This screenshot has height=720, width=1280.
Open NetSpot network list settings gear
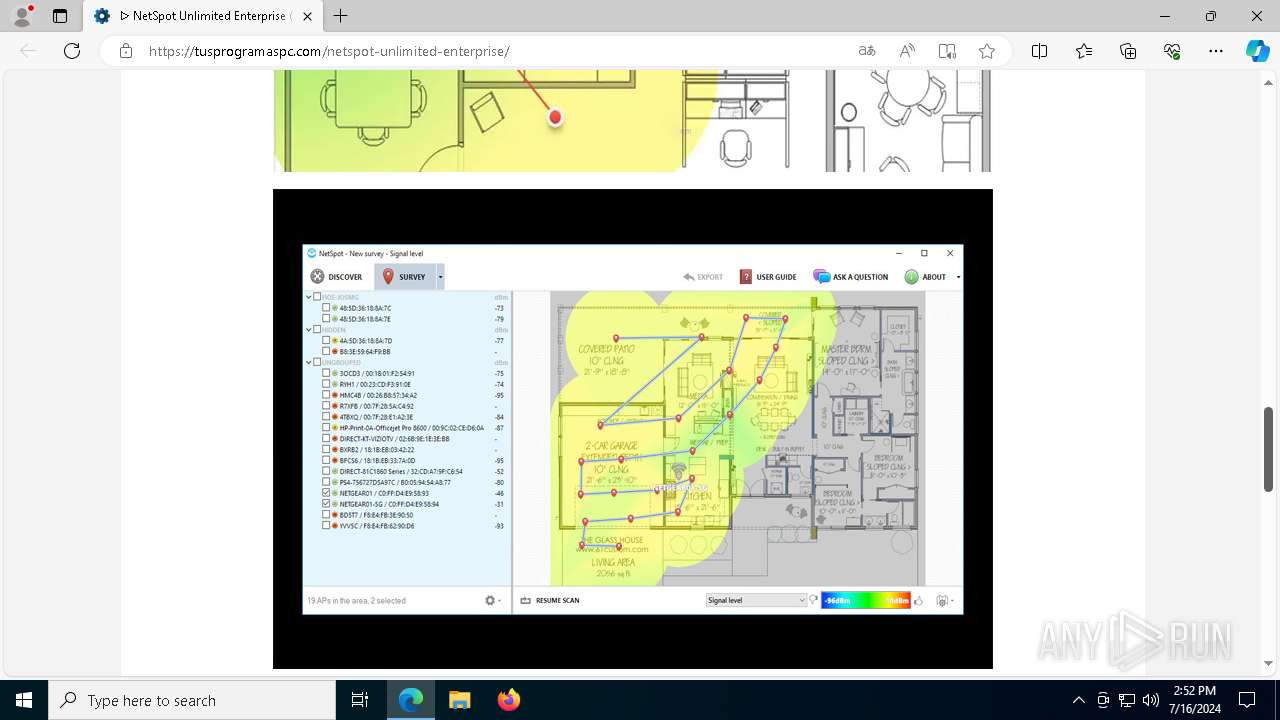coord(492,601)
